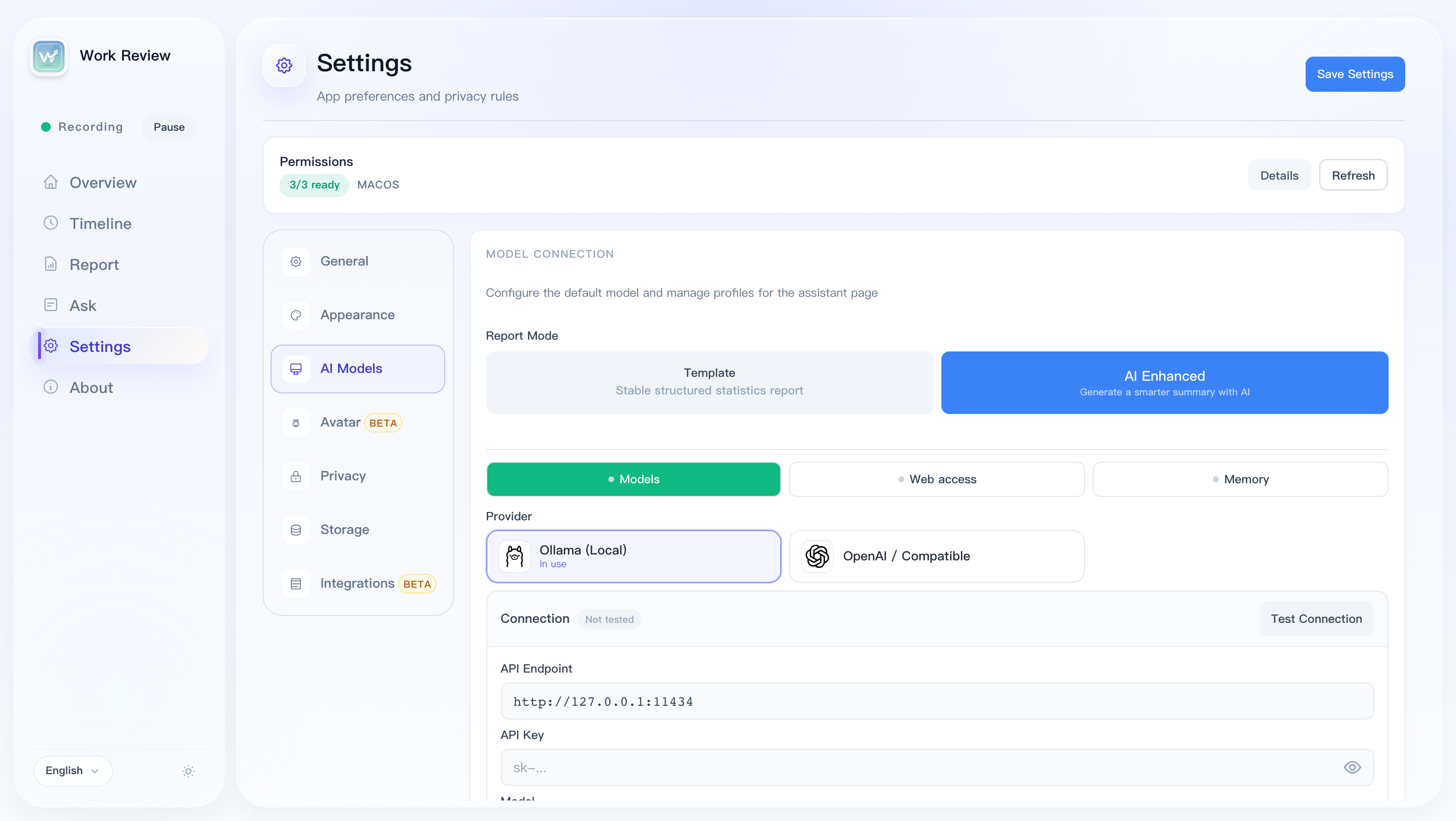Switch to the Memory tab

(x=1240, y=479)
